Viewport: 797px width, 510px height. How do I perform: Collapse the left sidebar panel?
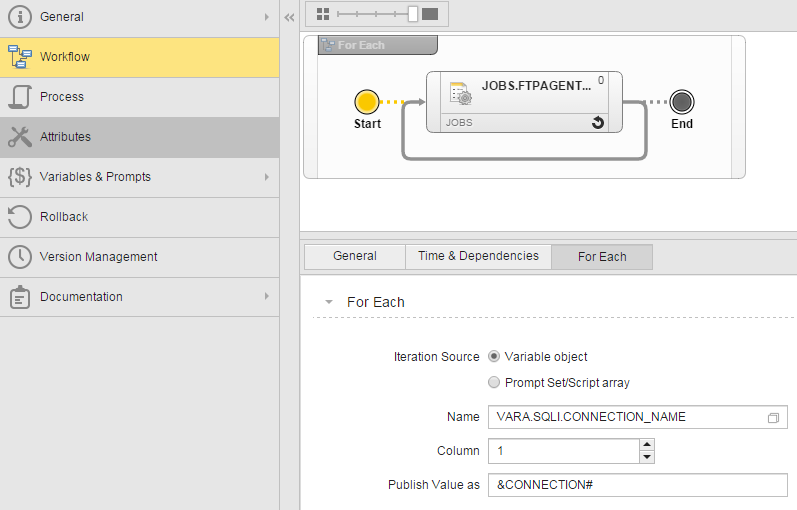(289, 17)
